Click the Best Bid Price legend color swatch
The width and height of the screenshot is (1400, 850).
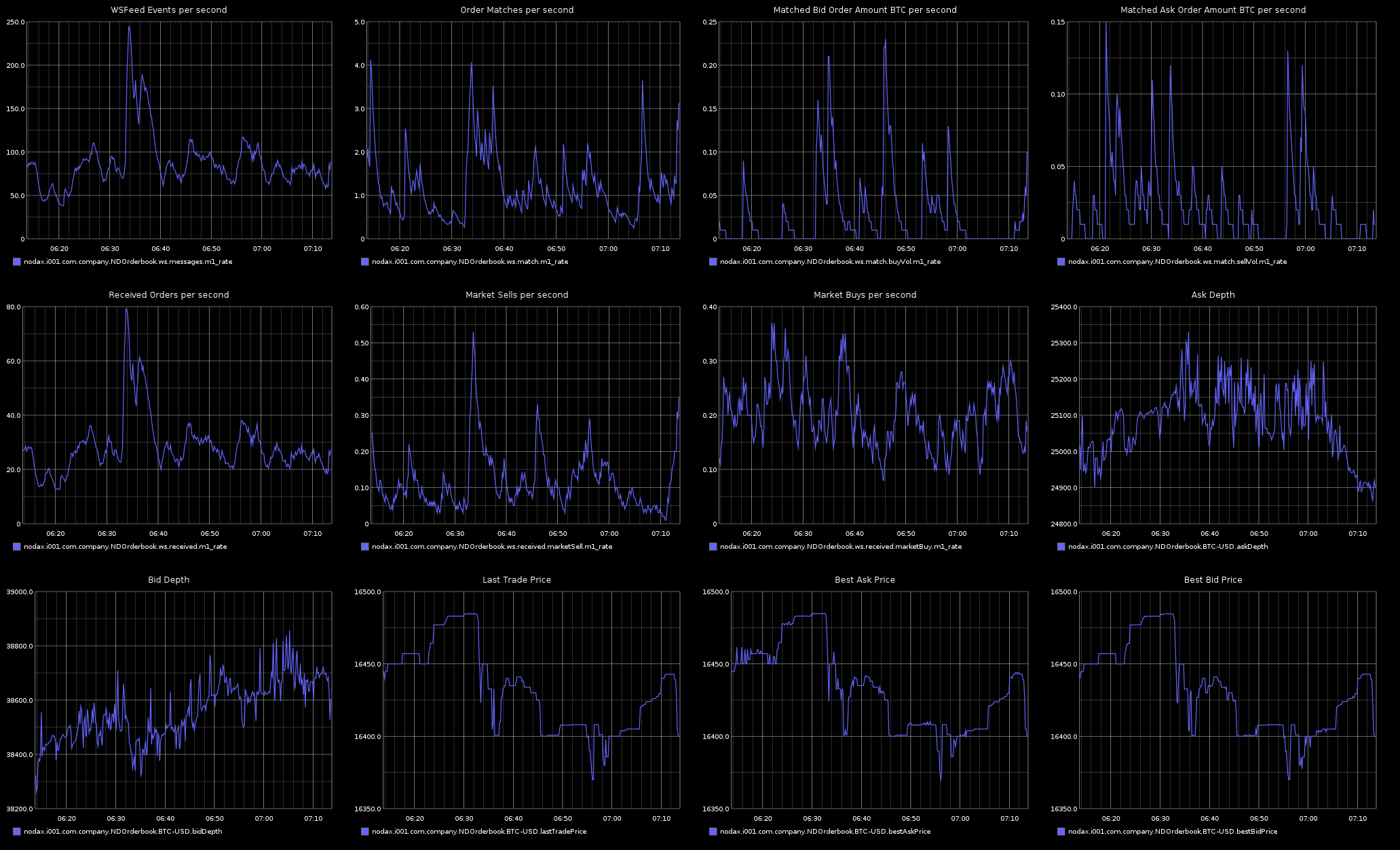(1061, 832)
